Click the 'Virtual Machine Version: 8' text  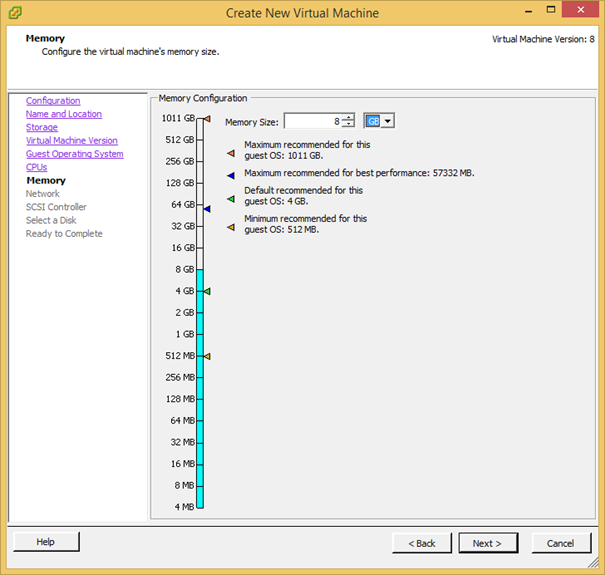543,39
